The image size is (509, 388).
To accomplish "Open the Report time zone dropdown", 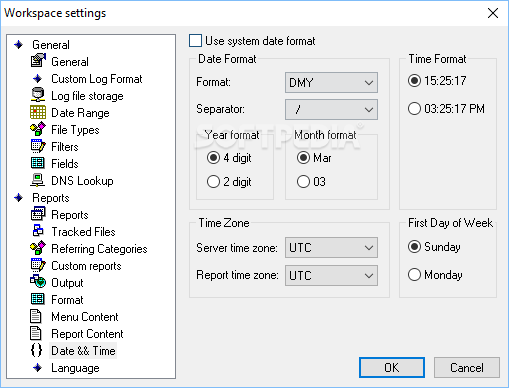I will pyautogui.click(x=331, y=275).
